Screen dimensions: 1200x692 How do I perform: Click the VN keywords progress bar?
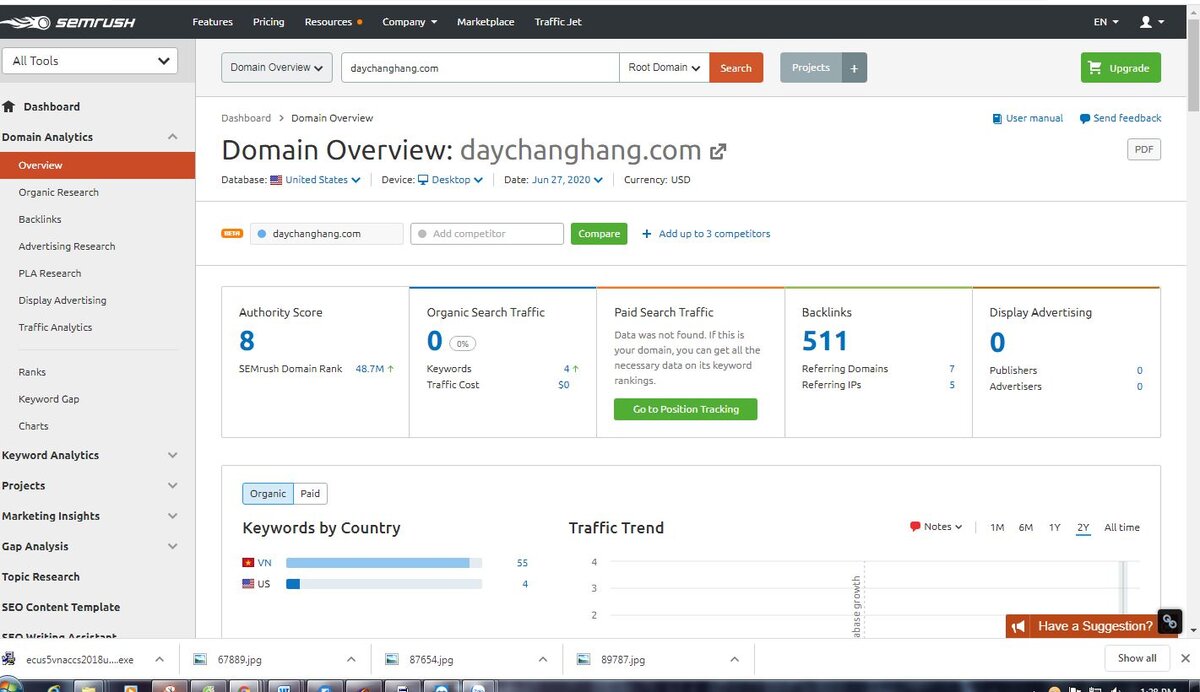point(384,563)
